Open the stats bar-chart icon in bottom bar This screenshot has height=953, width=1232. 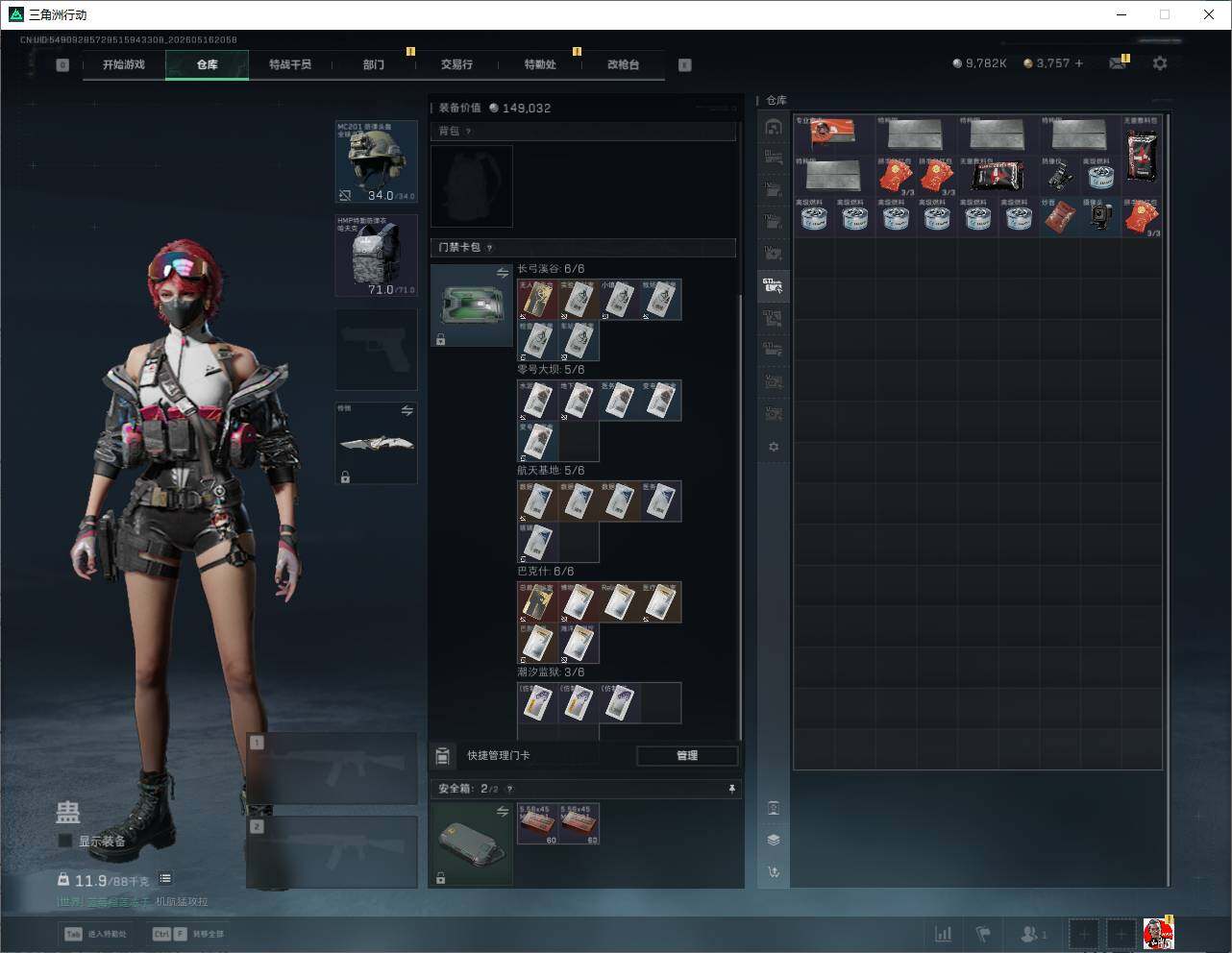[944, 934]
